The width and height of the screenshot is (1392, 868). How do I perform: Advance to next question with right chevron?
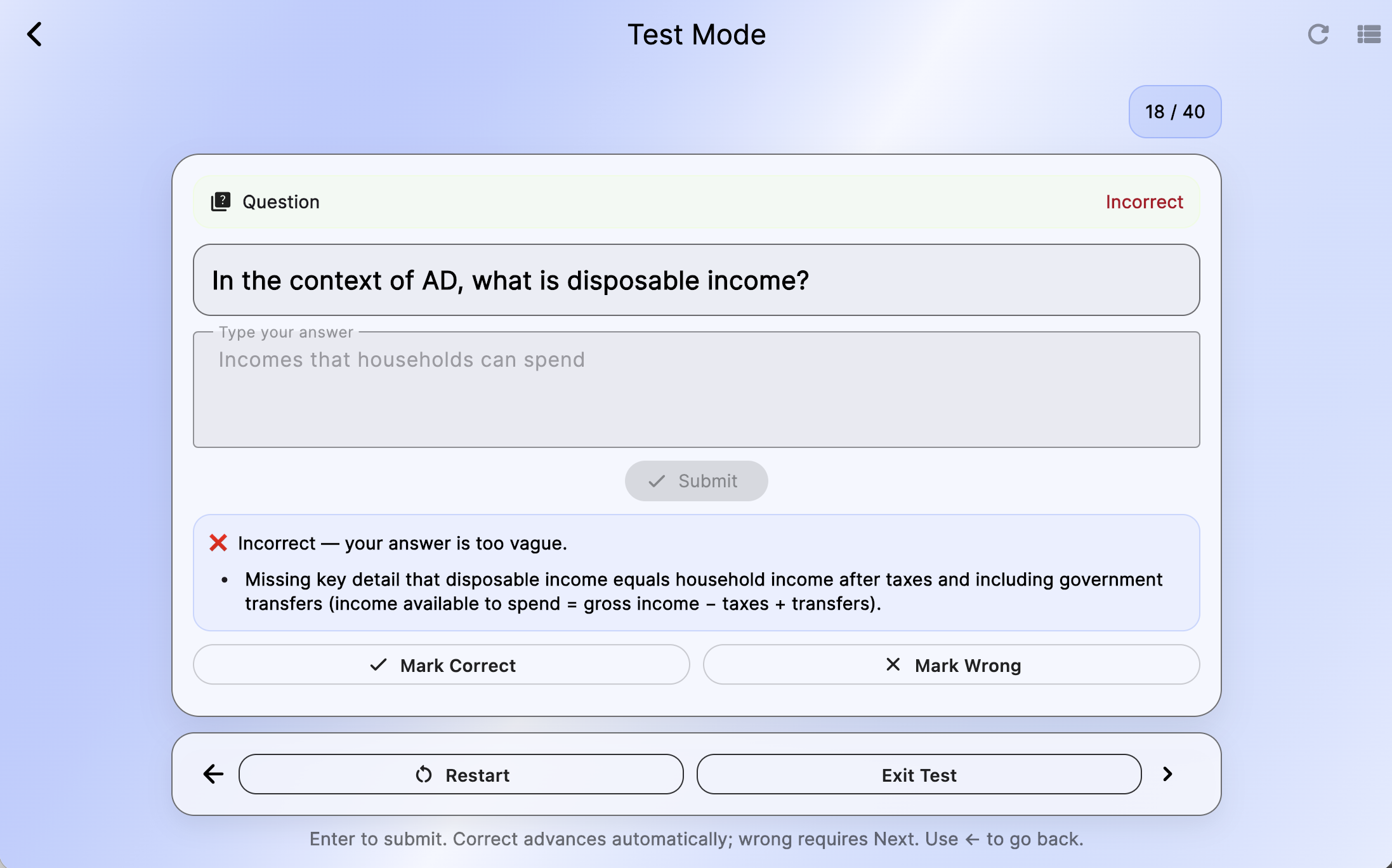[1167, 774]
